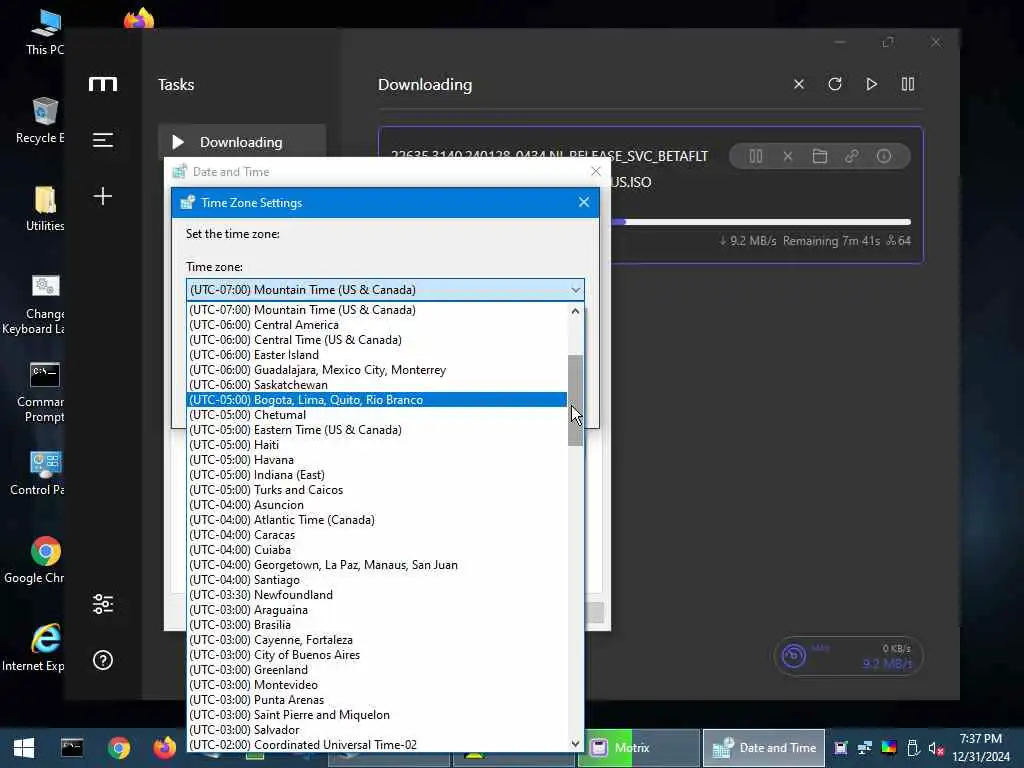Show ISO task info details
The height and width of the screenshot is (768, 1024).
pos(884,156)
